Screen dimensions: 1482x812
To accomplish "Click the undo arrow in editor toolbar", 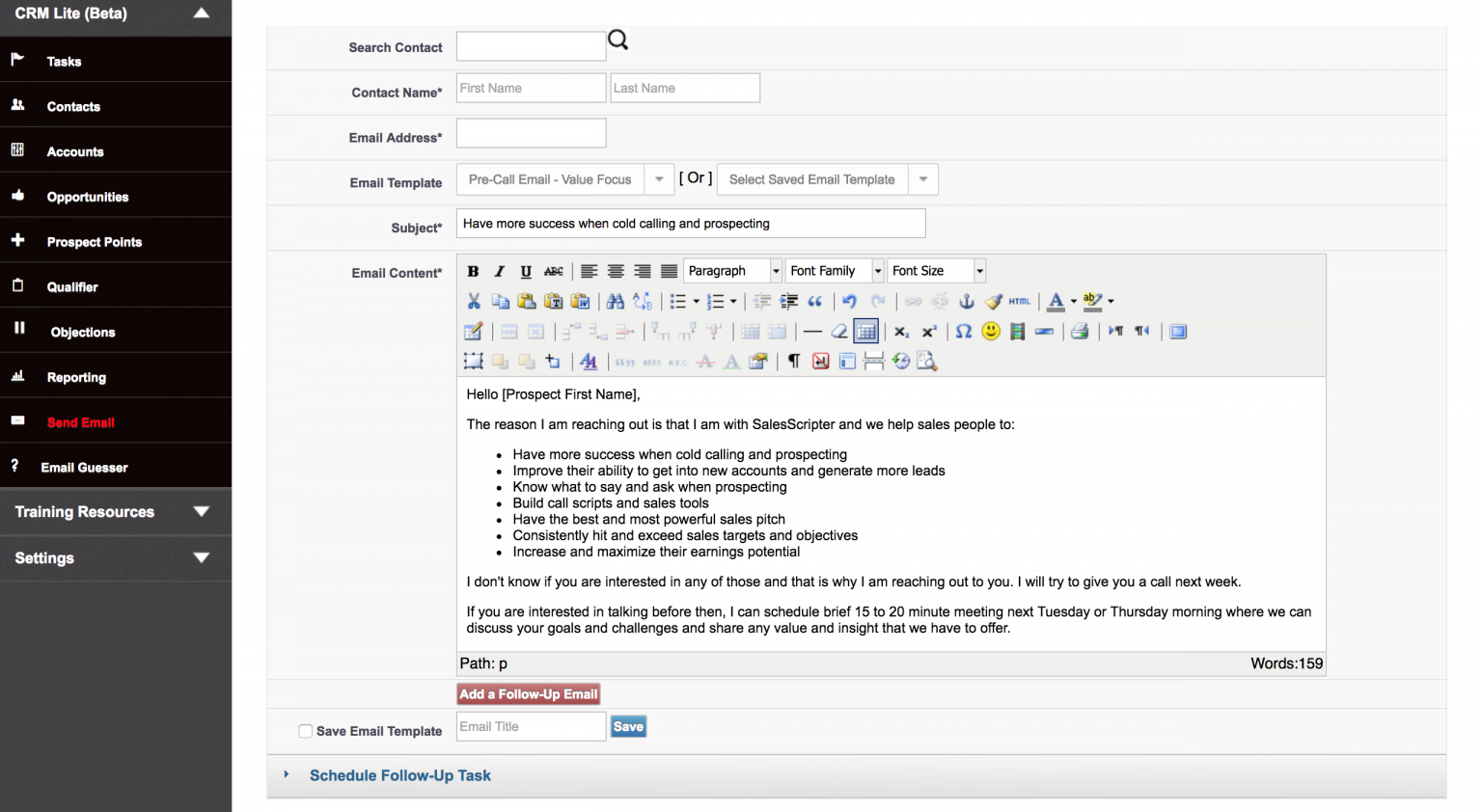I will click(849, 301).
